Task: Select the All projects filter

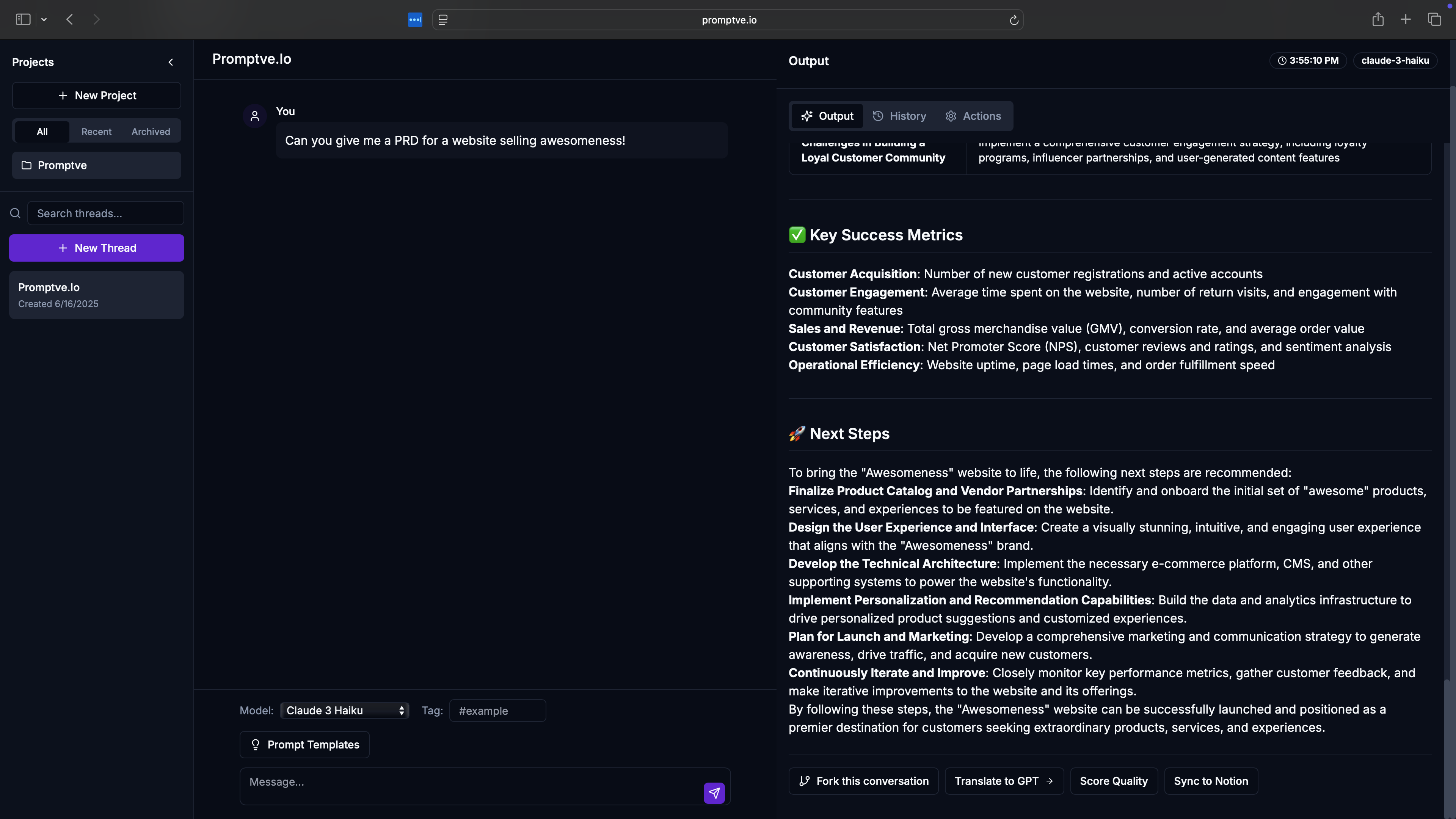Action: [42, 132]
